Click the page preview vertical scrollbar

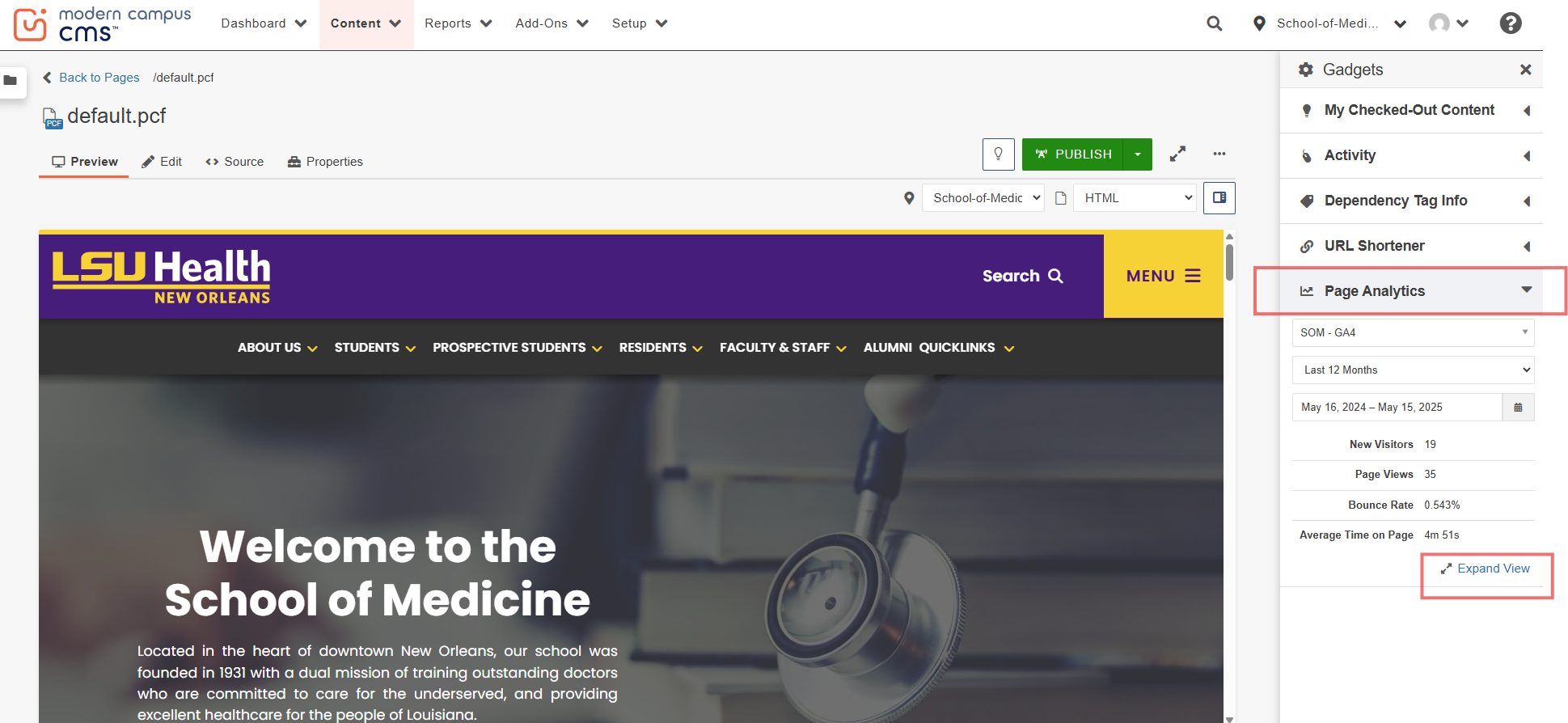tap(1229, 262)
